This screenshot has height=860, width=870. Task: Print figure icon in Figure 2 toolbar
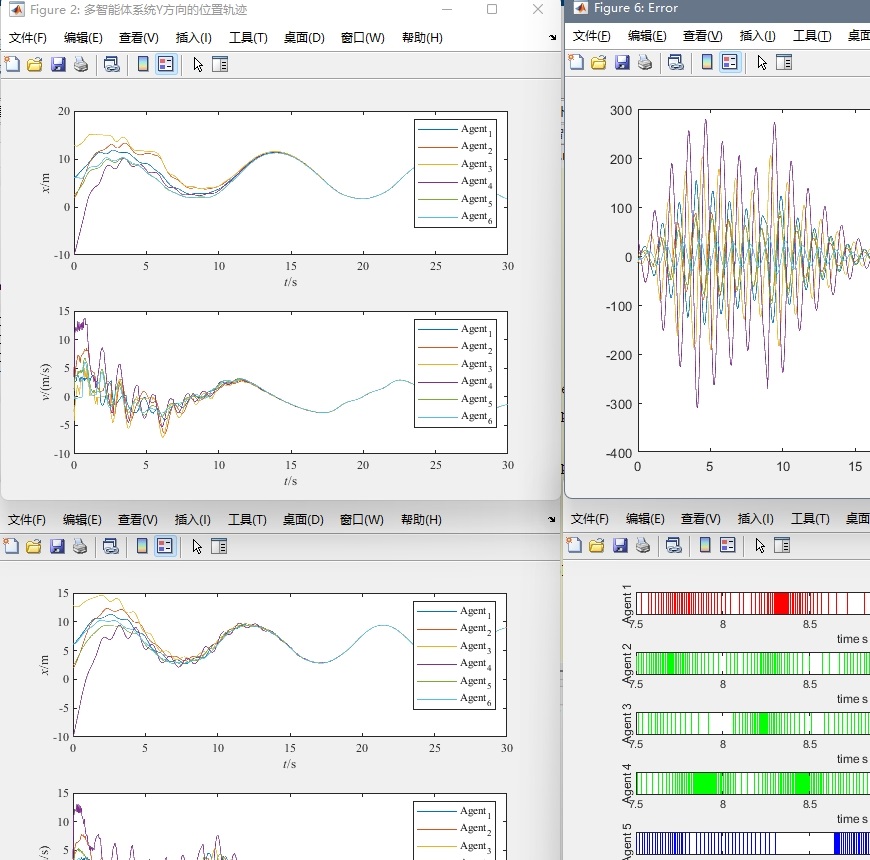tap(81, 64)
